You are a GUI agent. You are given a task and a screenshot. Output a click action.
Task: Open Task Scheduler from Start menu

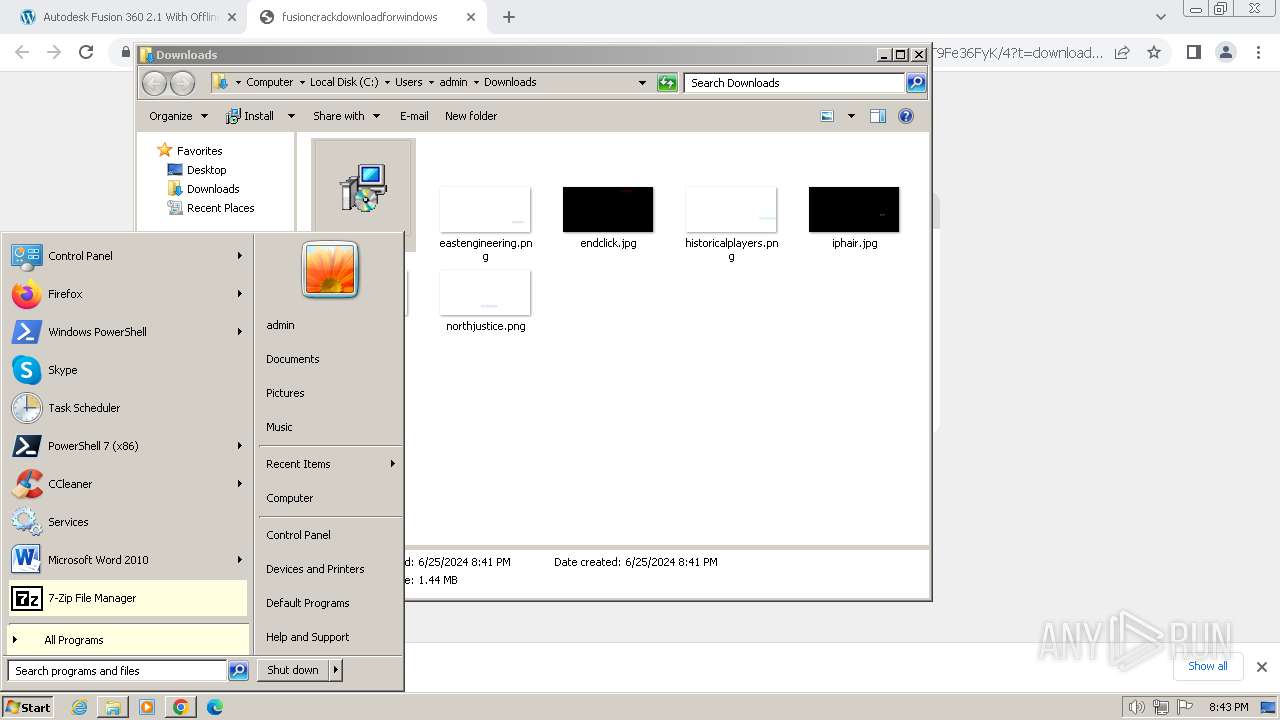pos(128,408)
